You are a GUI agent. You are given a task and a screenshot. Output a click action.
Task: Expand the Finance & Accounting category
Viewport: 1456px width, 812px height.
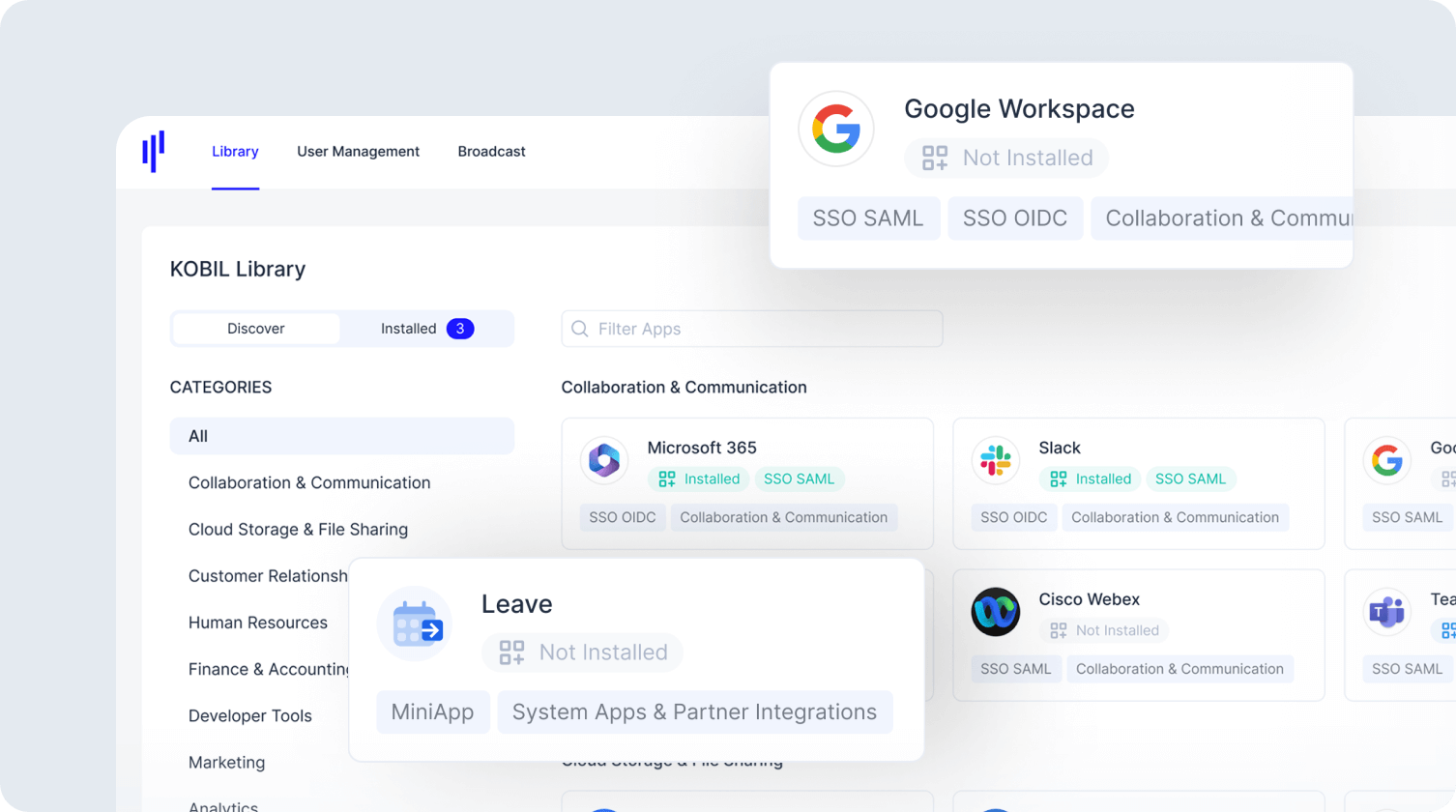[x=266, y=669]
